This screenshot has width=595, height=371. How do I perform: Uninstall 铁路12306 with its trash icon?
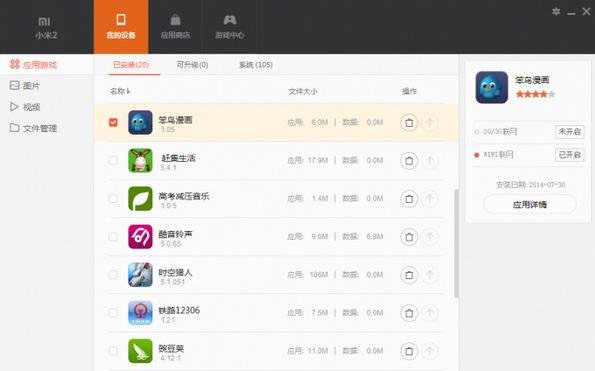pos(409,313)
